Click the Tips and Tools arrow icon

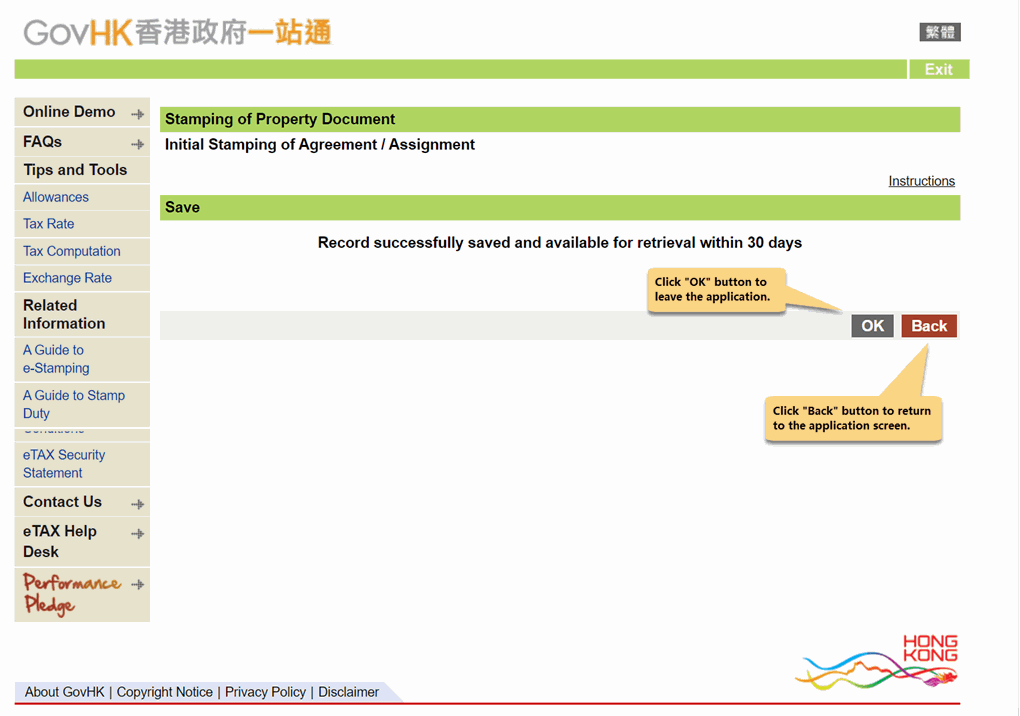[139, 169]
